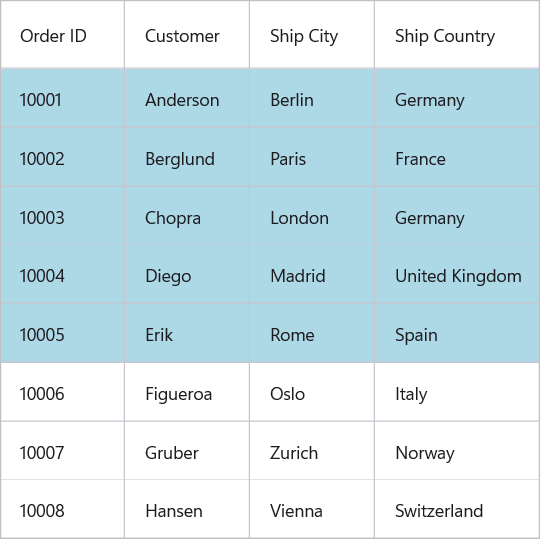This screenshot has width=540, height=539.
Task: Click the Ship City column header
Action: 312,34
